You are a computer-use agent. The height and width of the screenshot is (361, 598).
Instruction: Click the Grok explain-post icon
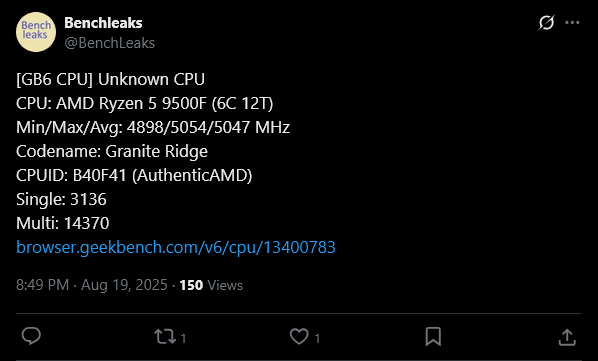[x=546, y=22]
